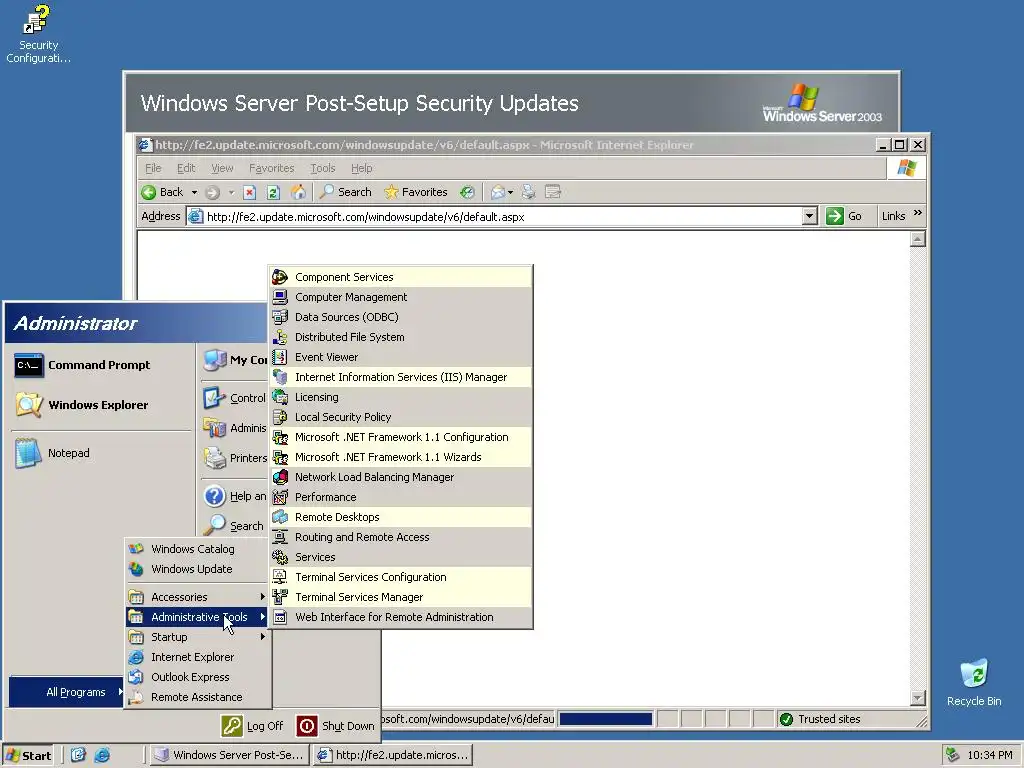Click the Back button in IE toolbar
The height and width of the screenshot is (768, 1024).
[163, 192]
